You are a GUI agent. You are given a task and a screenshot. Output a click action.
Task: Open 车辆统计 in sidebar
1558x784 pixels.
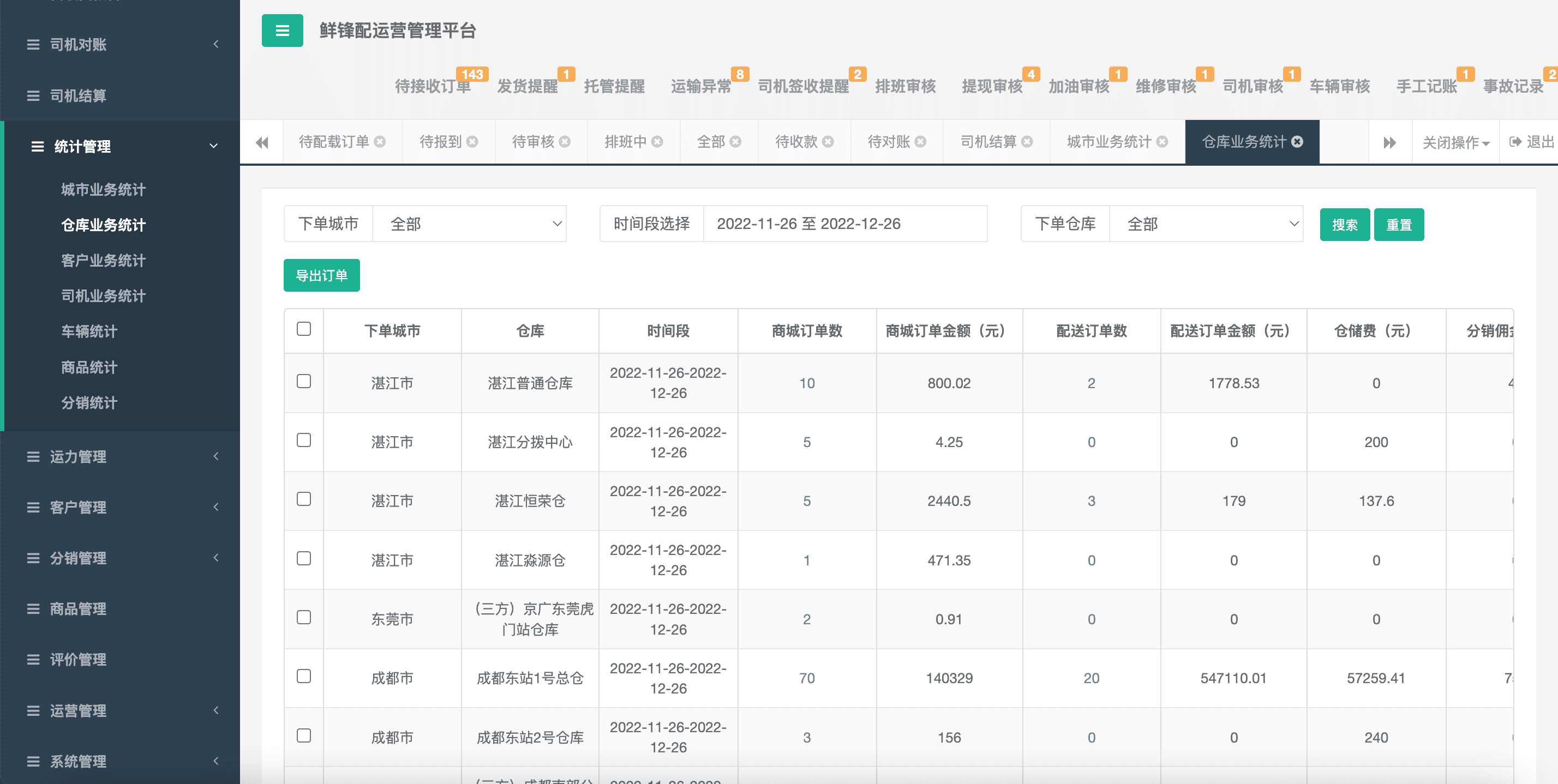(89, 331)
